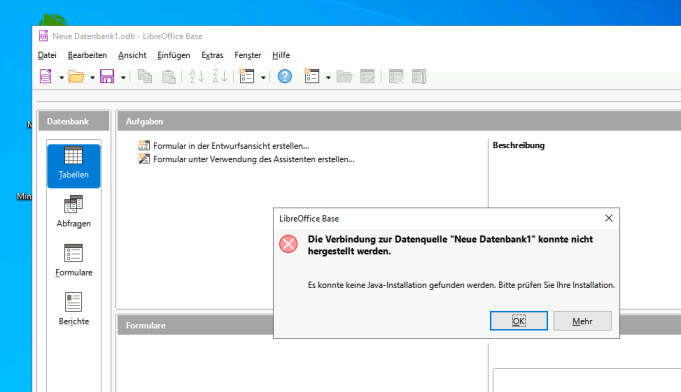The width and height of the screenshot is (681, 392).
Task: Click the Sort Descending Z-A icon
Action: 220,76
